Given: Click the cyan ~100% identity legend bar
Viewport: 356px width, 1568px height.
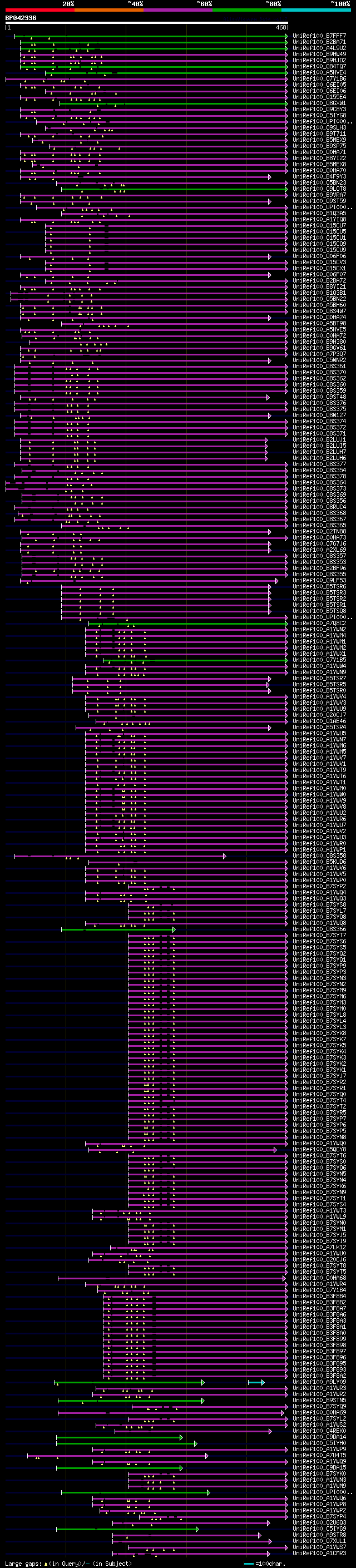Looking at the screenshot, I should pos(317,10).
